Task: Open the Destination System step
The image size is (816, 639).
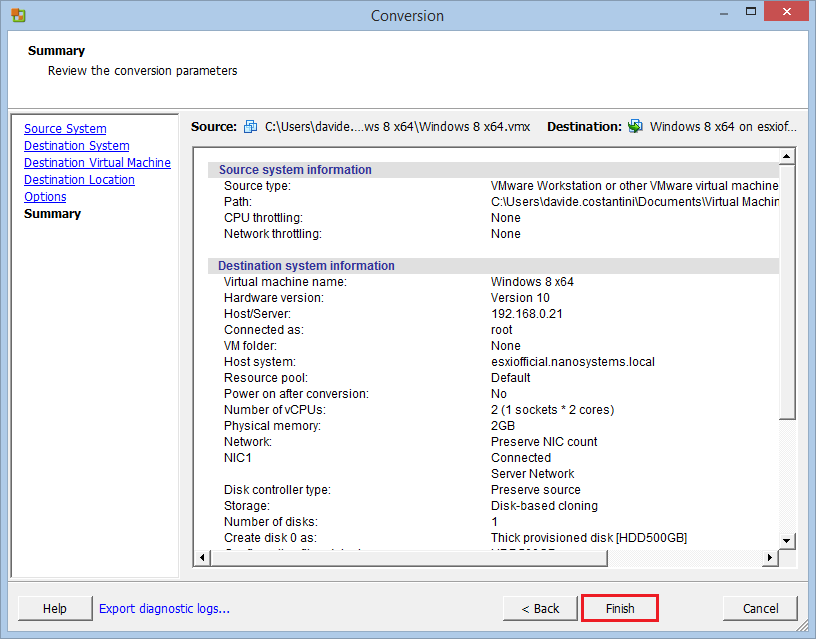Action: pyautogui.click(x=76, y=146)
